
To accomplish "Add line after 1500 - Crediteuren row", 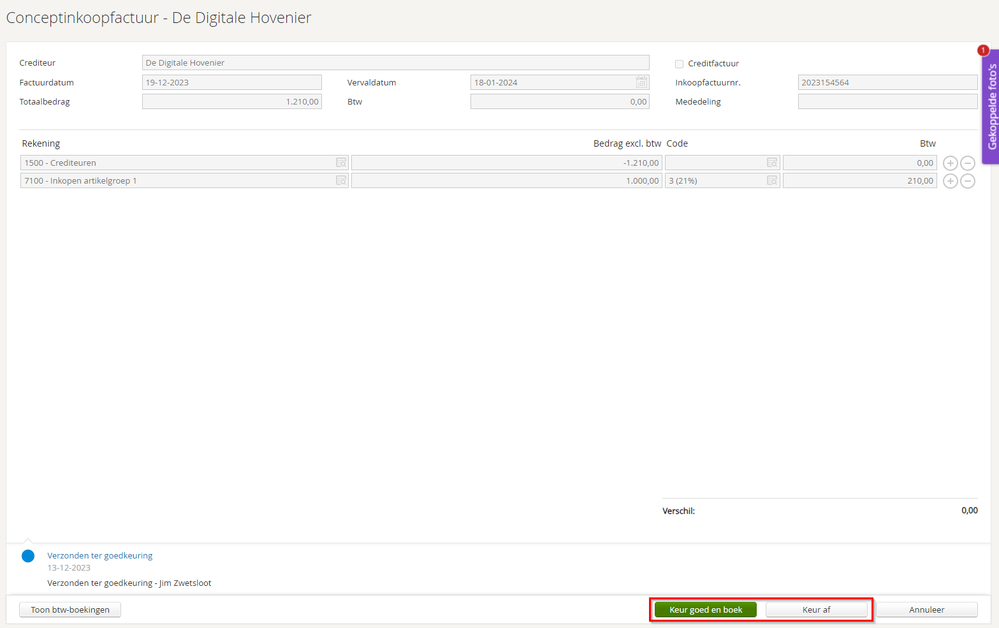I will tap(950, 164).
